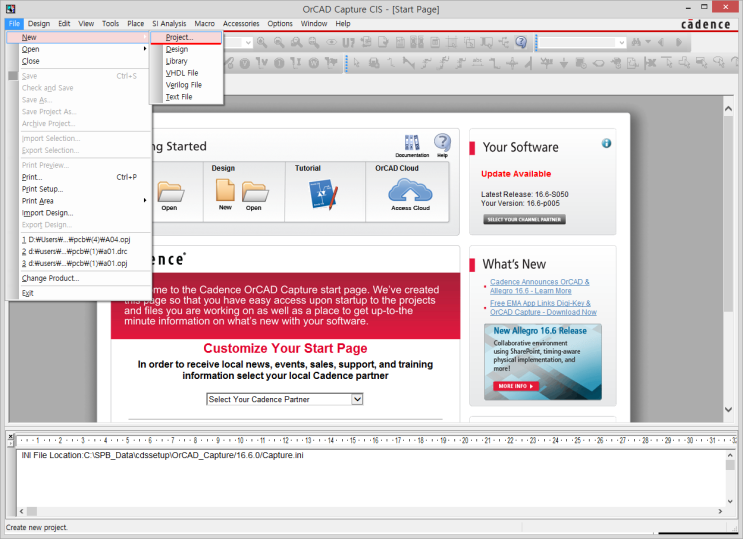The width and height of the screenshot is (743, 539).
Task: Click Print Setup... in File menu
Action: click(78, 189)
